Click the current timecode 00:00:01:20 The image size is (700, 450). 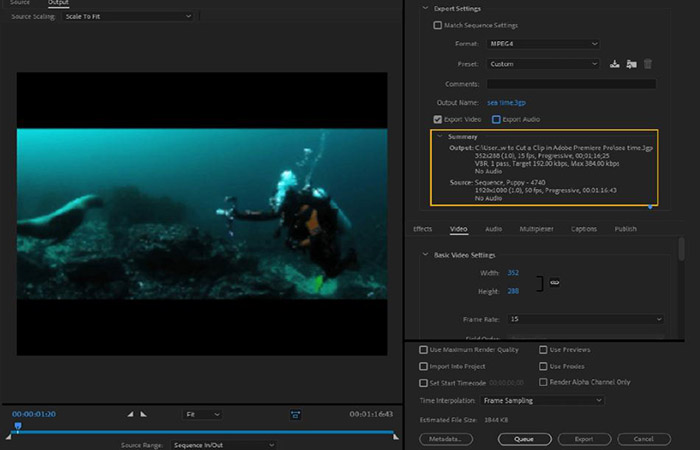[x=34, y=414]
